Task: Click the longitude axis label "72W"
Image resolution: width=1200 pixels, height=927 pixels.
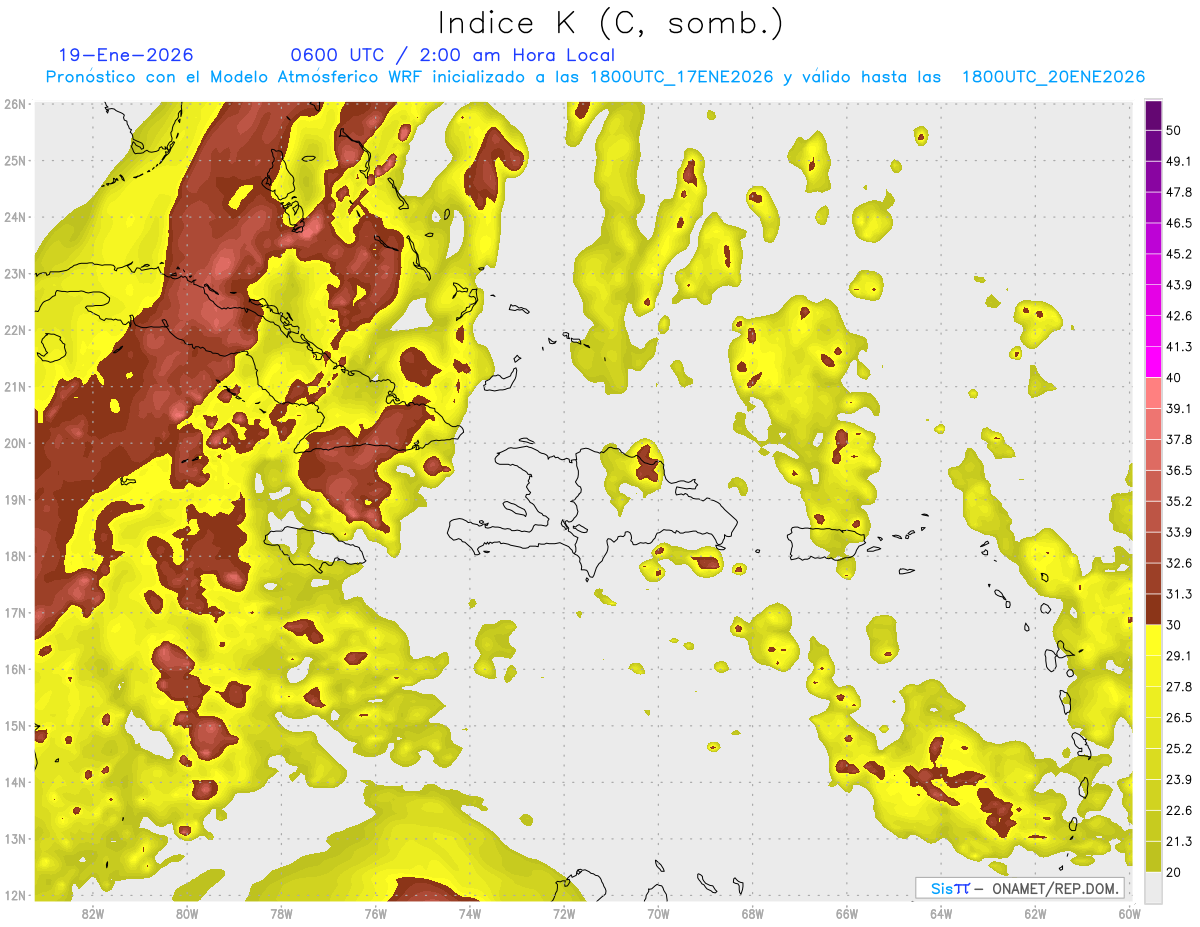Action: [564, 913]
